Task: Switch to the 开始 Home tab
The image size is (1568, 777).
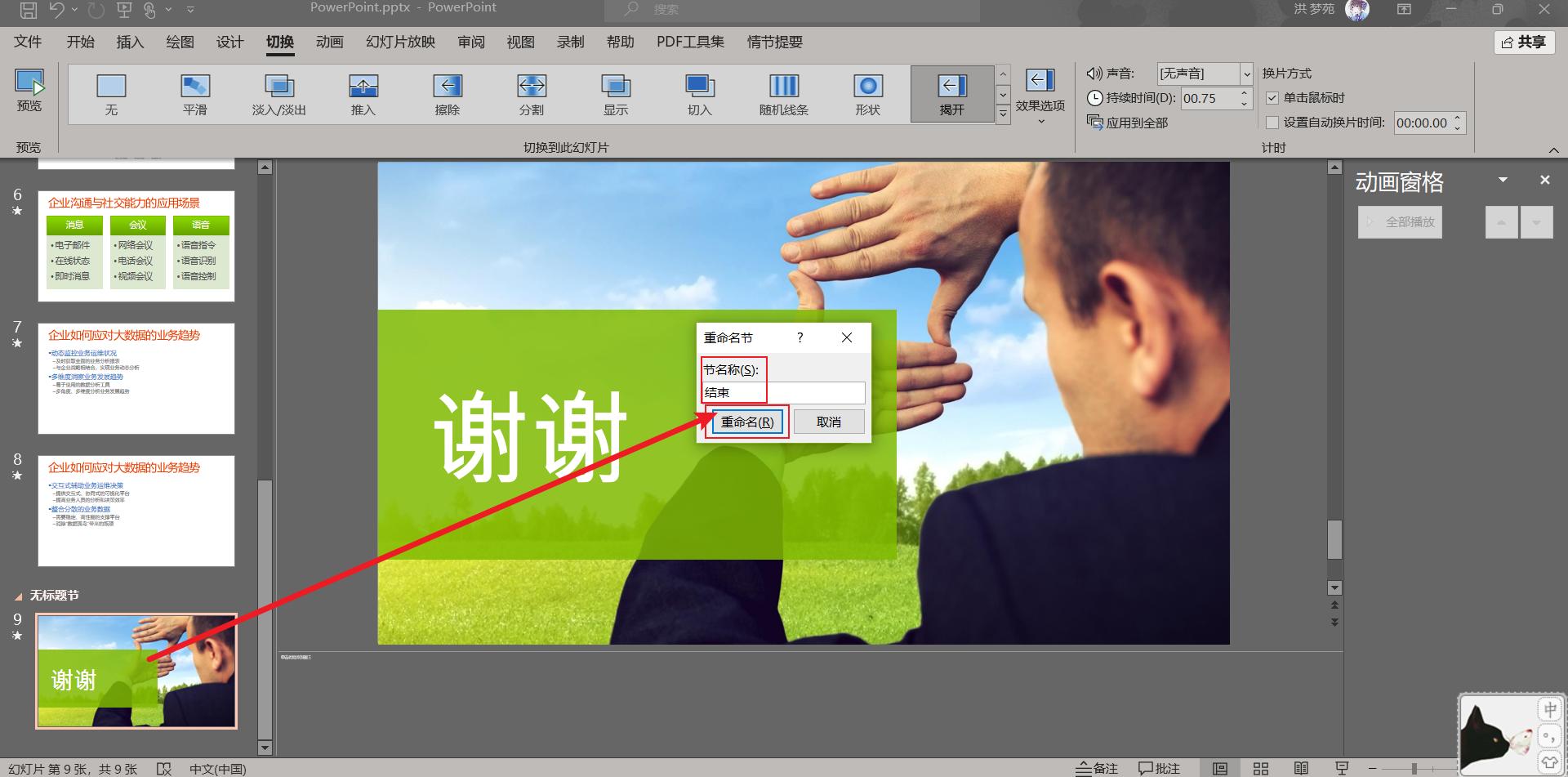Action: point(81,42)
